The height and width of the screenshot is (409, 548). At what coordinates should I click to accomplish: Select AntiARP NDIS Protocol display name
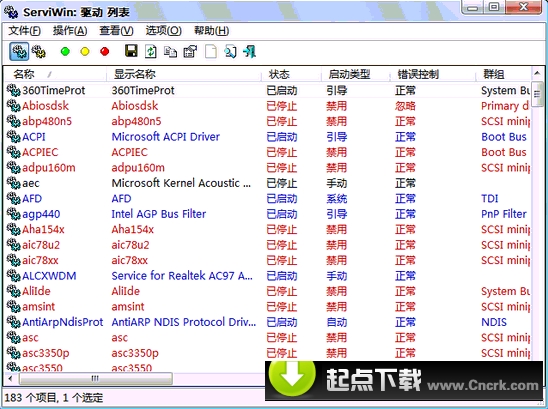point(184,322)
